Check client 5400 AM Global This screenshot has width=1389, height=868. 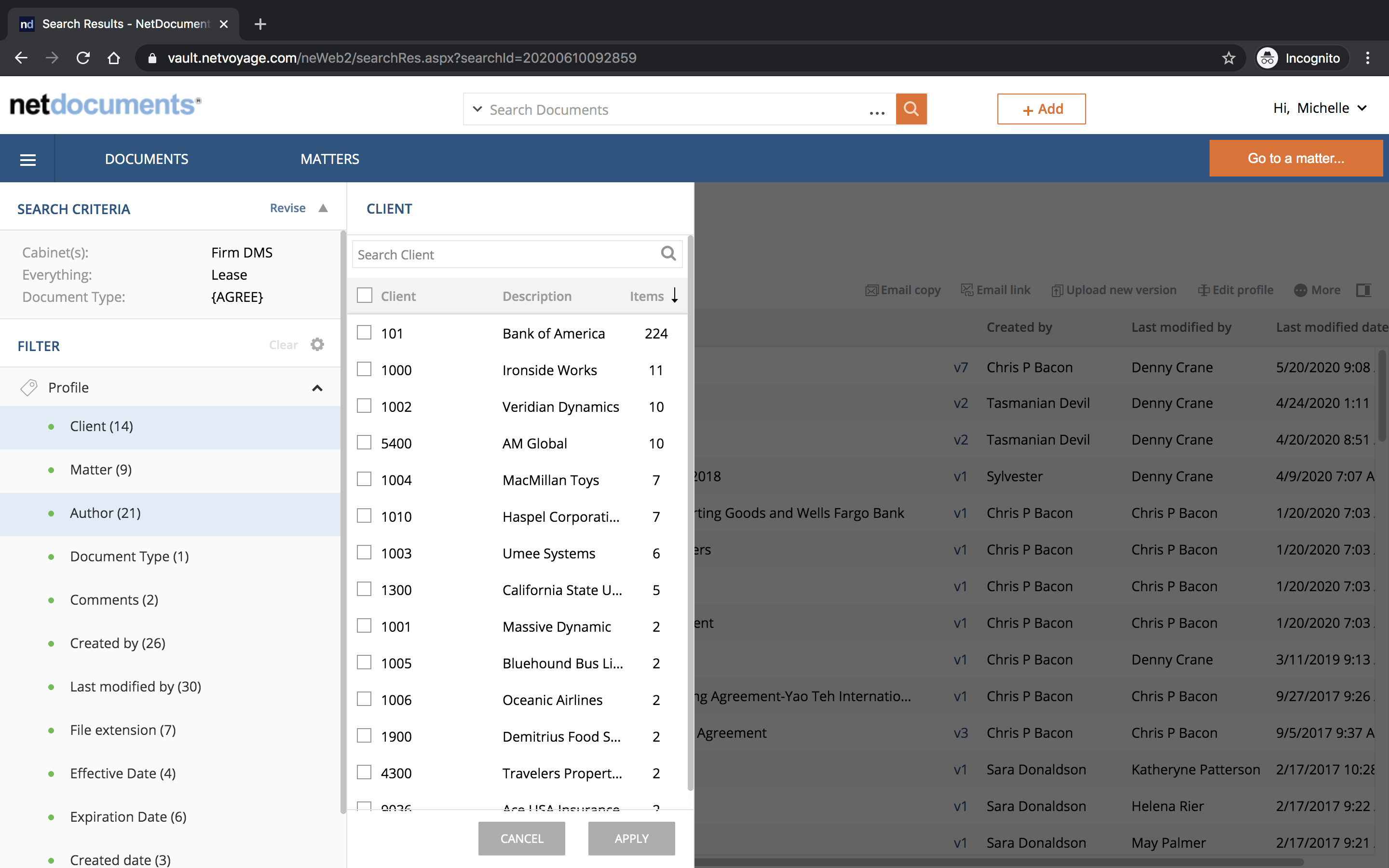pos(365,442)
